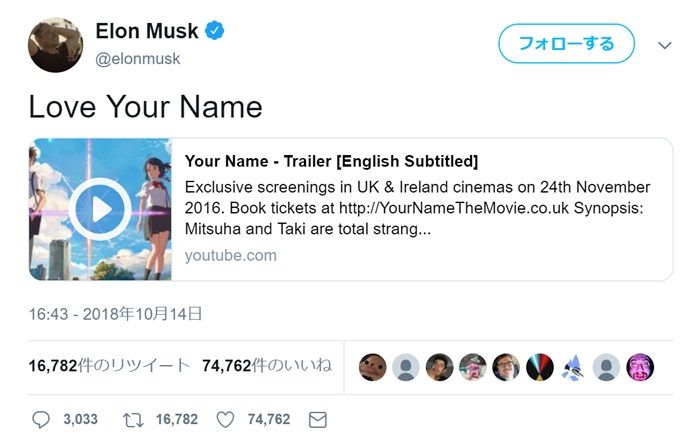This screenshot has height=443, width=700.
Task: View the 74,762件のいいね likes list
Action: pyautogui.click(x=267, y=366)
